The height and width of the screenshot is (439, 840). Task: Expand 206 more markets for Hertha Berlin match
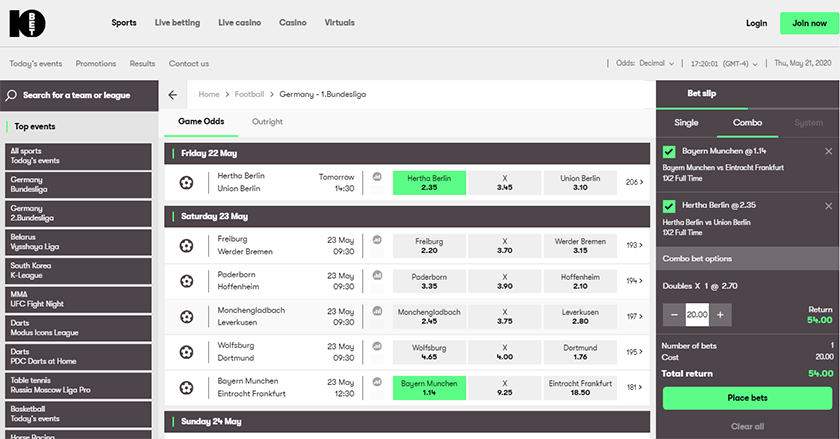coord(634,182)
